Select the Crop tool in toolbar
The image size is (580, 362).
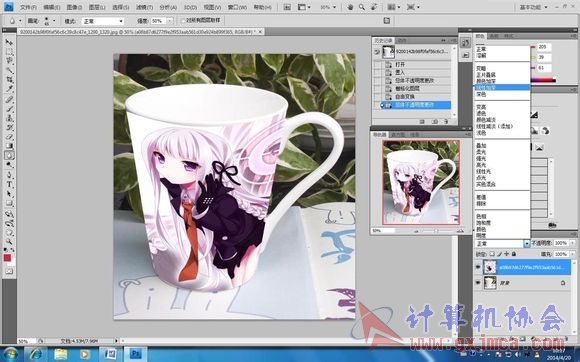(x=9, y=79)
